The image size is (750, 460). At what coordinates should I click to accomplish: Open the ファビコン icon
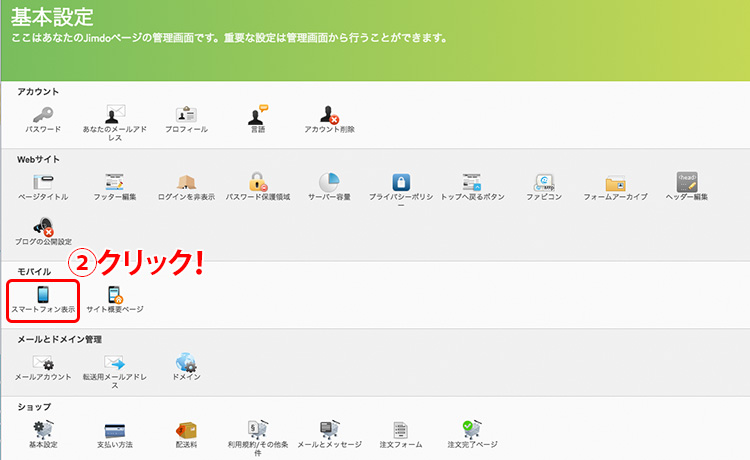(x=544, y=182)
